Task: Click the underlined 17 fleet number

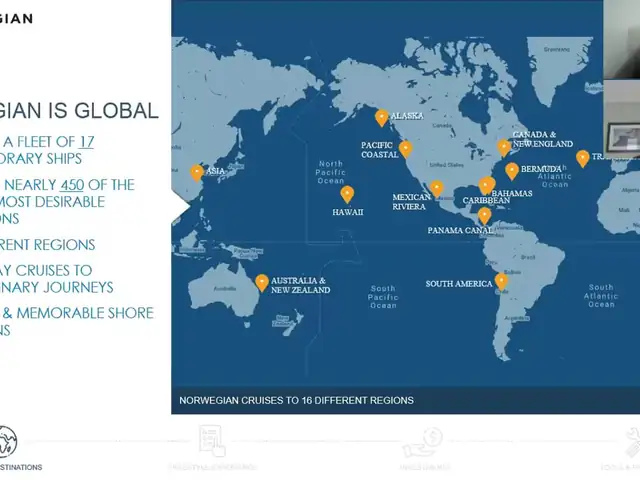Action: coord(86,142)
